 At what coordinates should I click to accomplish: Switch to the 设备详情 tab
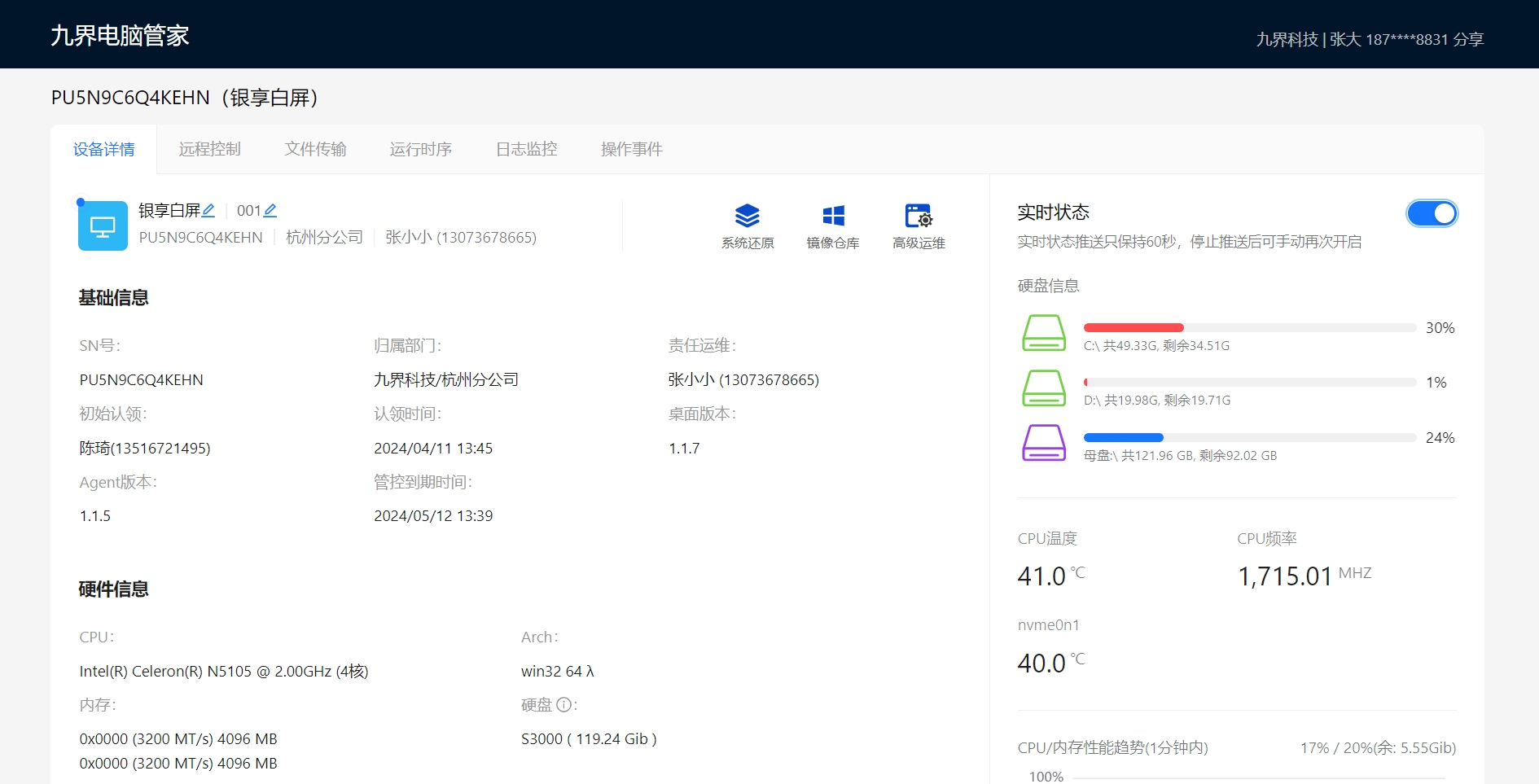tap(104, 149)
